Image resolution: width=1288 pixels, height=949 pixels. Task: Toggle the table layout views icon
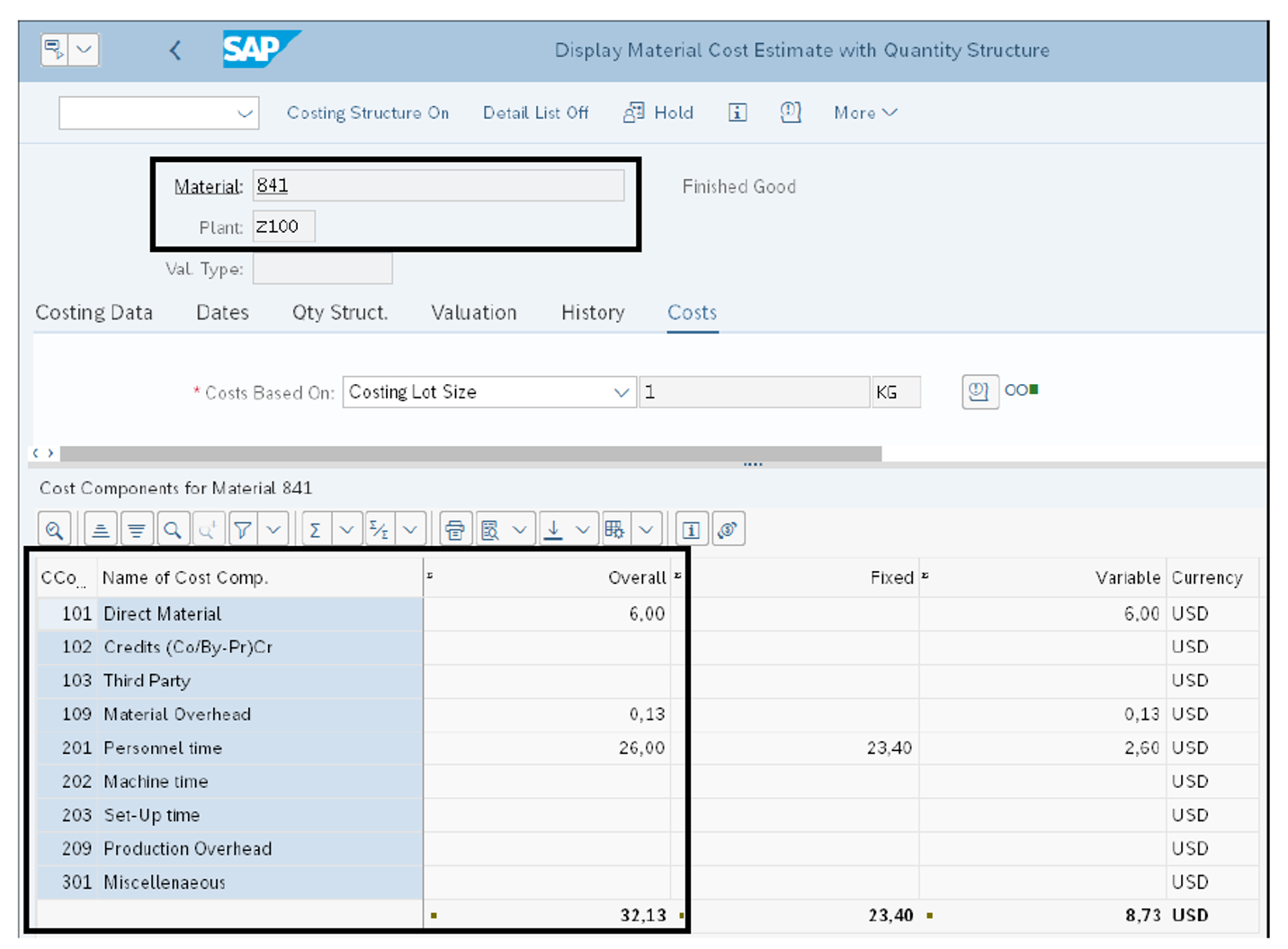pyautogui.click(x=615, y=529)
